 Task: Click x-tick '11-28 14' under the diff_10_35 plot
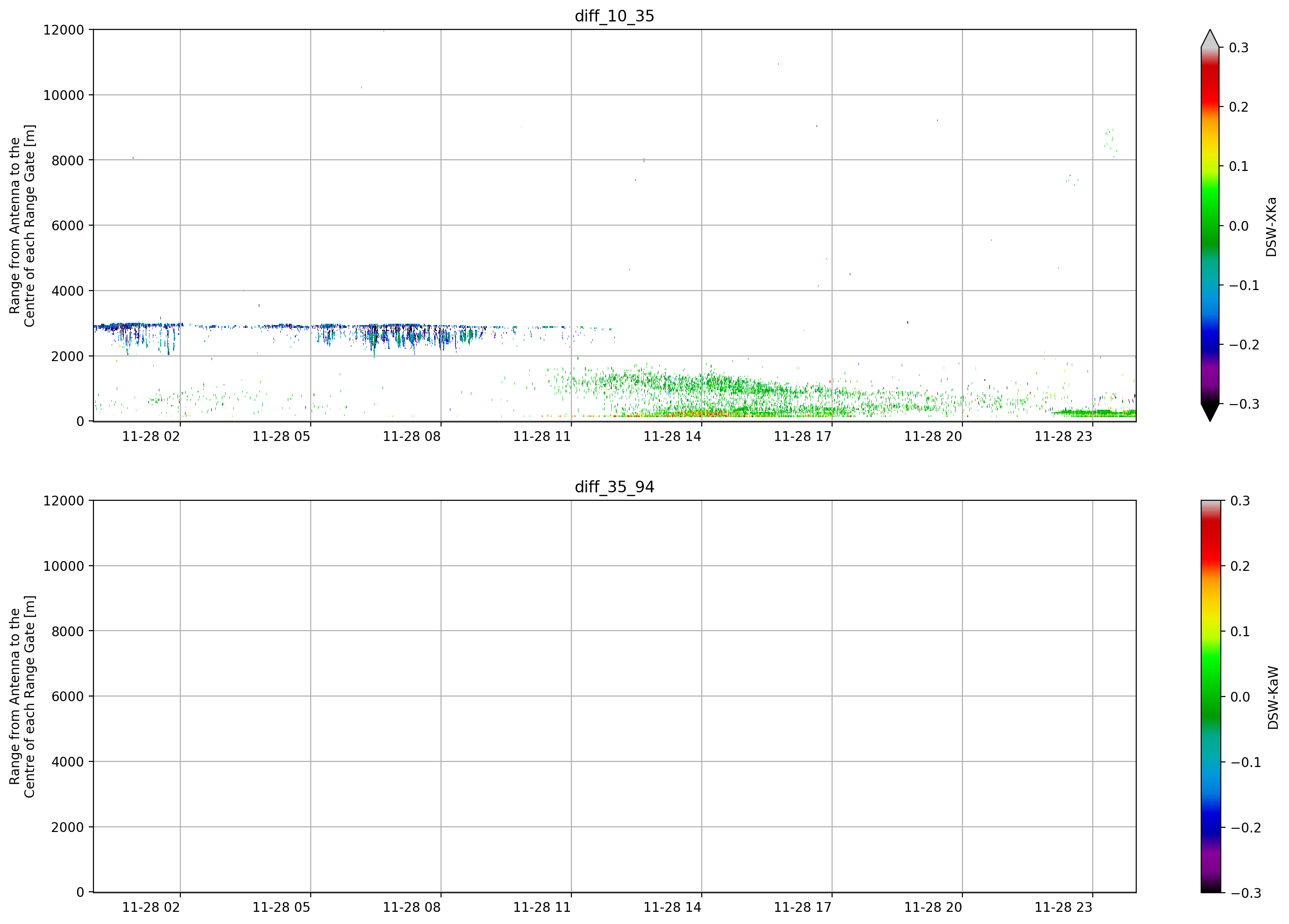click(672, 436)
